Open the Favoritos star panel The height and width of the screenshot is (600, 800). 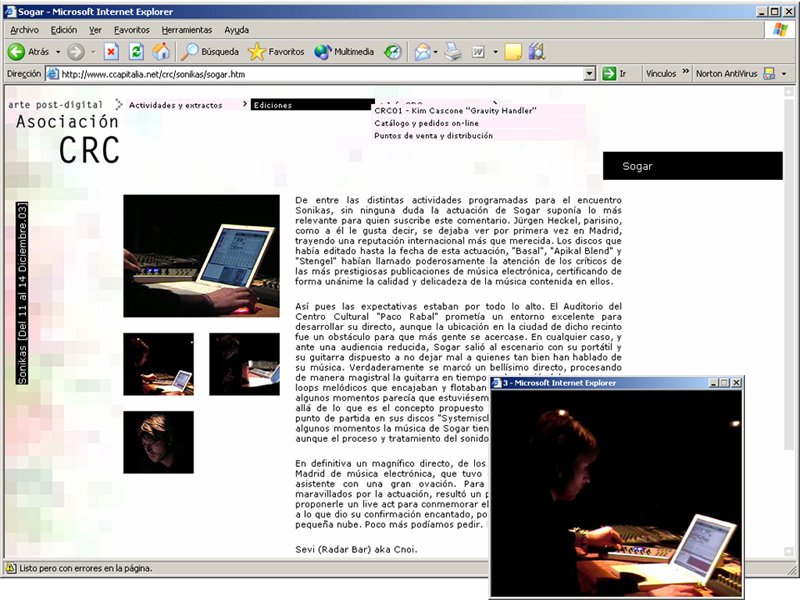tap(276, 52)
